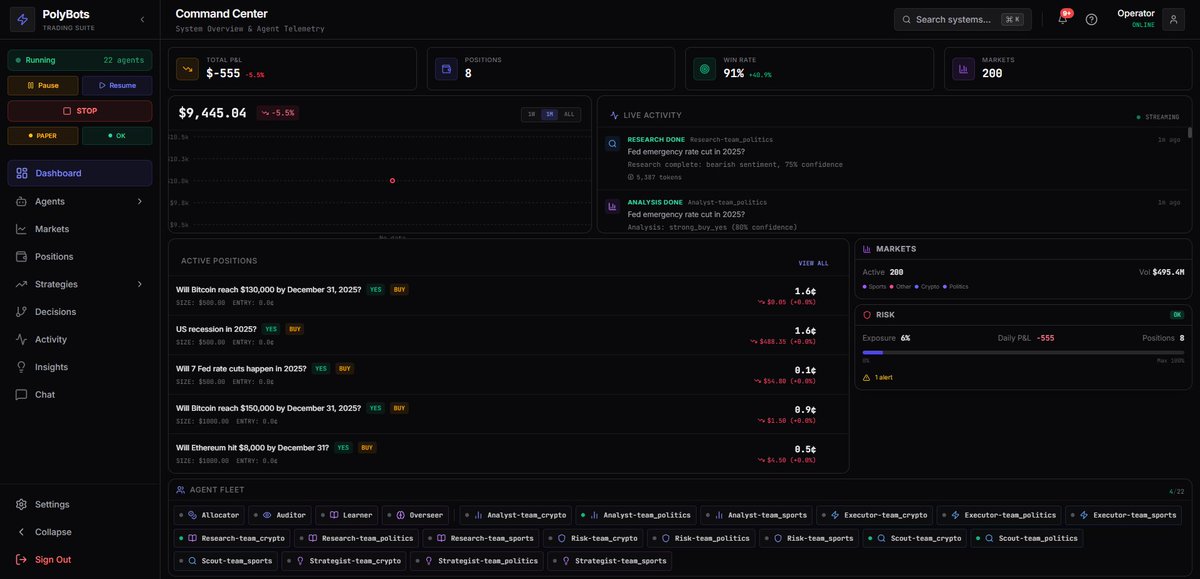Click the Risk panel OK badge
Screen dimensions: 1200x579
click(1177, 315)
